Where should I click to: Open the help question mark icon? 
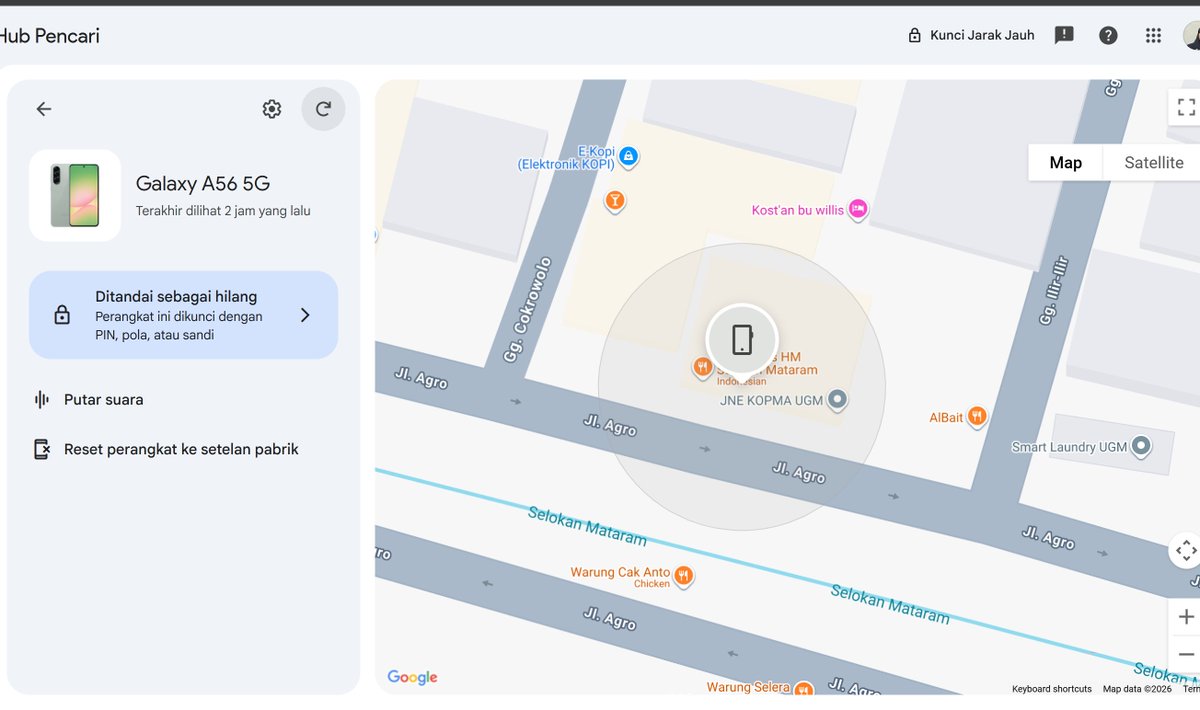[1108, 35]
